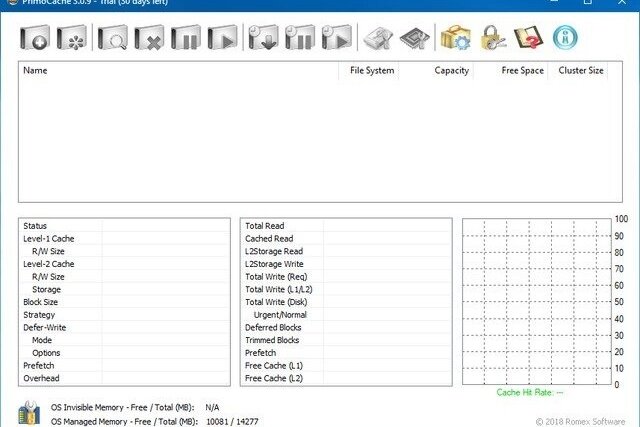640x427 pixels.
Task: Select the Defer-Write row
Action: point(124,327)
